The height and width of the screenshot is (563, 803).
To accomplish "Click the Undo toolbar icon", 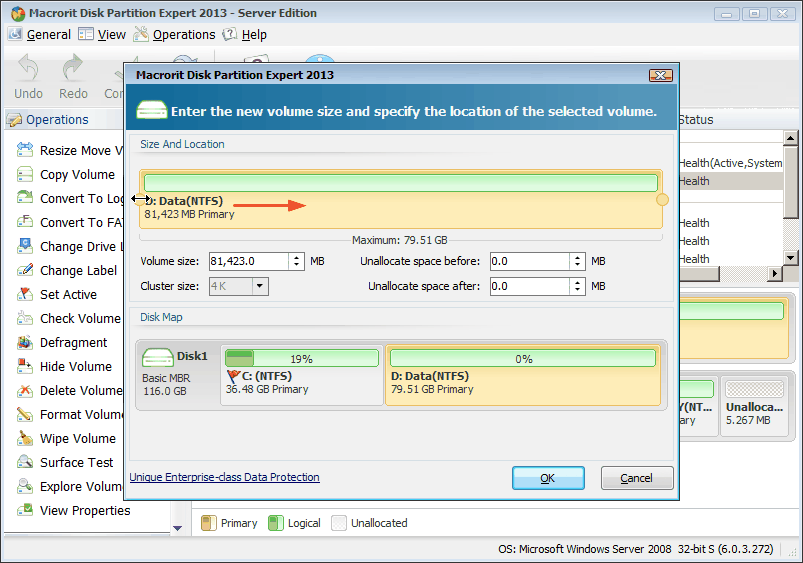I will [x=28, y=68].
